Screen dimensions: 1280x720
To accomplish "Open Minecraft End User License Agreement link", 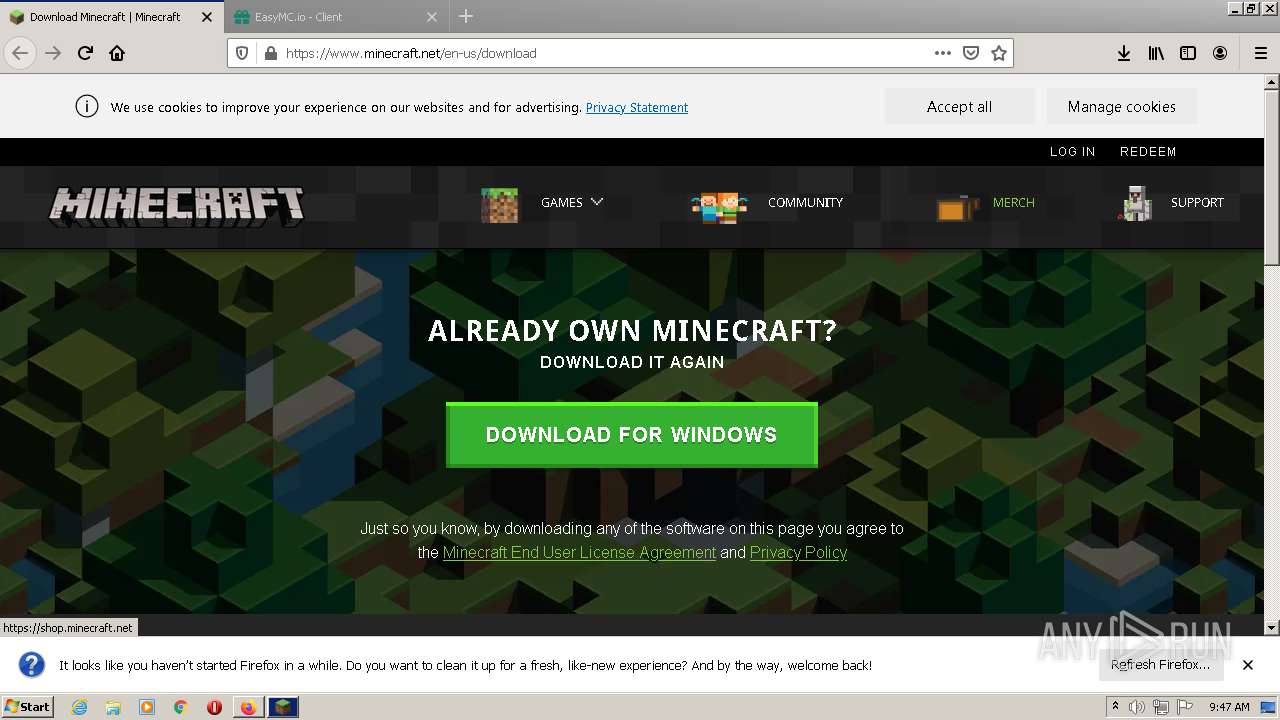I will [579, 552].
